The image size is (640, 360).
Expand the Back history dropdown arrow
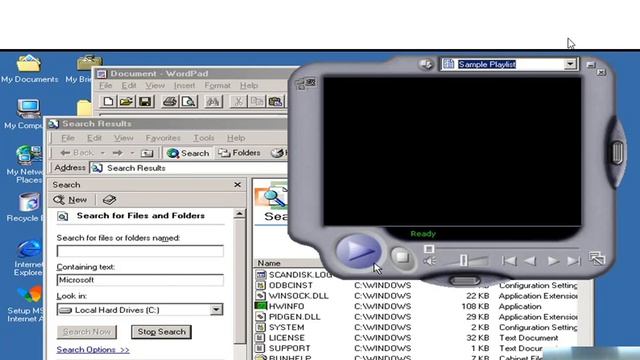pyautogui.click(x=102, y=153)
